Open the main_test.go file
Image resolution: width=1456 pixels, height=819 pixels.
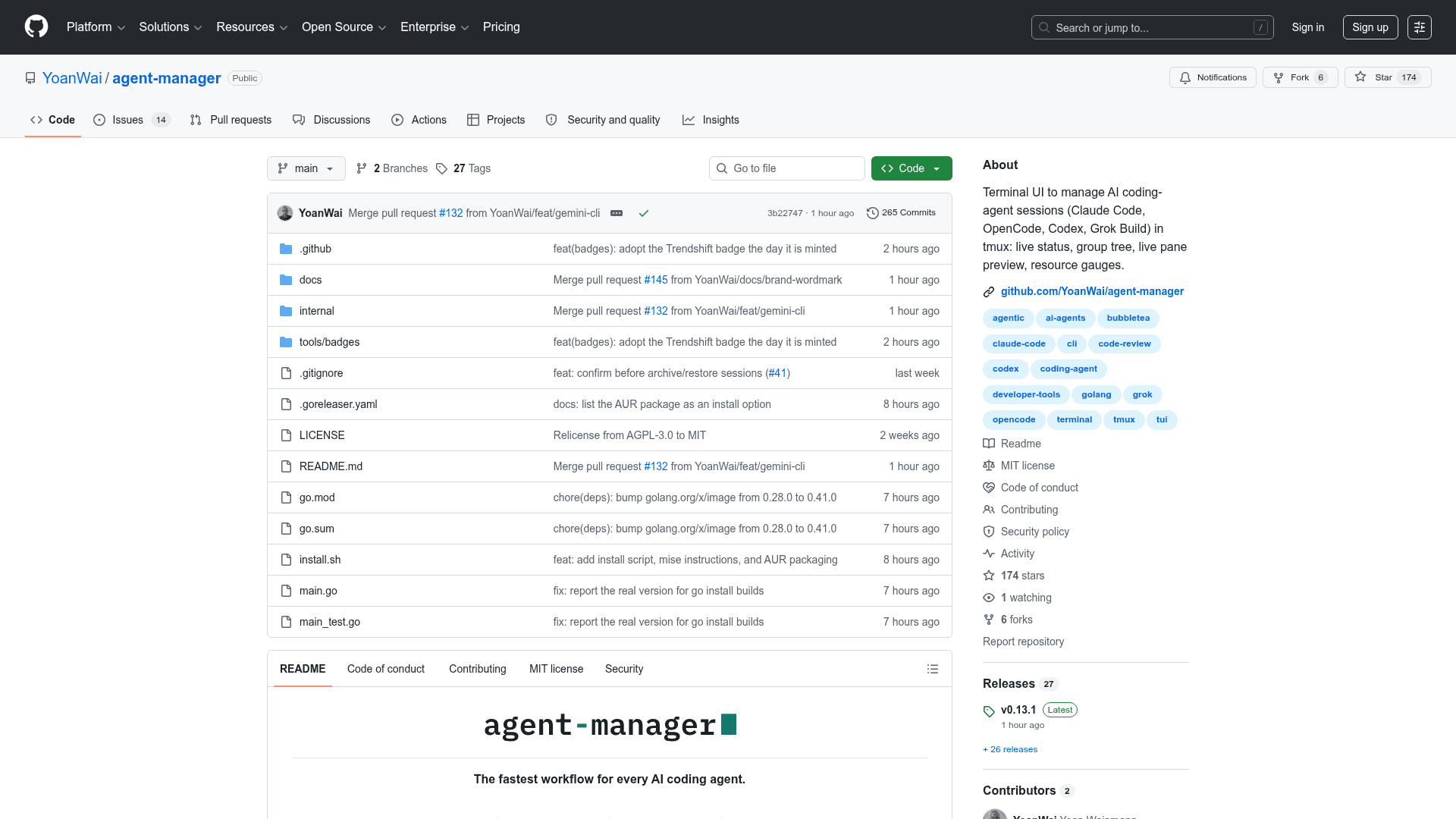[330, 622]
